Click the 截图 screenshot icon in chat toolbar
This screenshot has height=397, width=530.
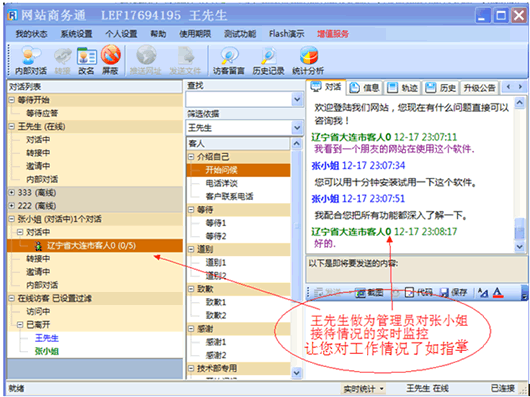tap(369, 293)
